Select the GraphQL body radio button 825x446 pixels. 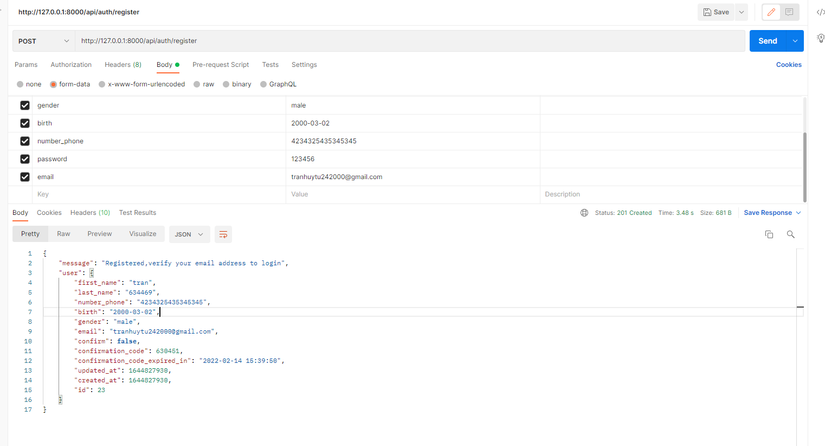pyautogui.click(x=264, y=84)
